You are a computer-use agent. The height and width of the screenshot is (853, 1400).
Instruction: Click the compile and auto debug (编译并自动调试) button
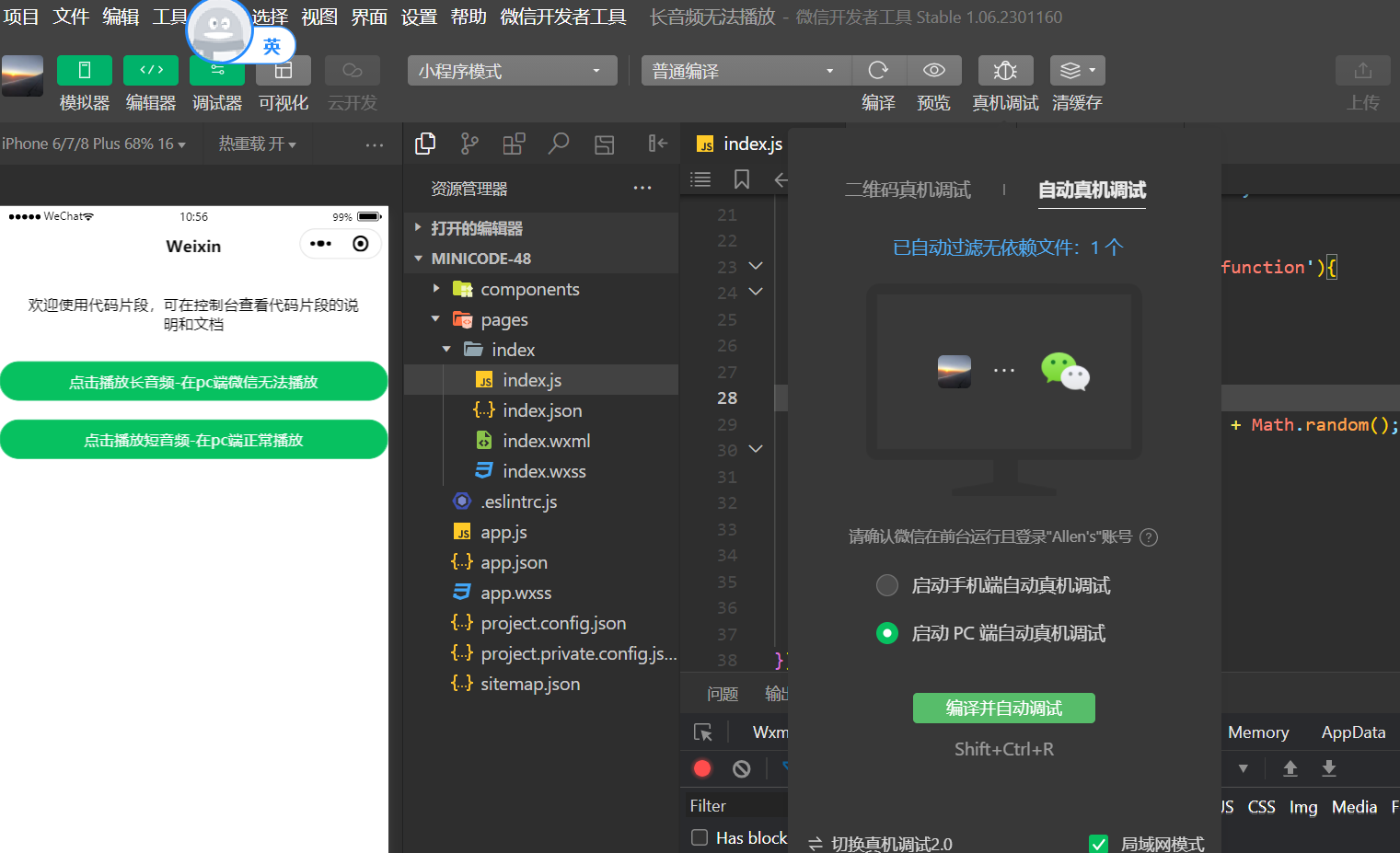[x=1004, y=708]
